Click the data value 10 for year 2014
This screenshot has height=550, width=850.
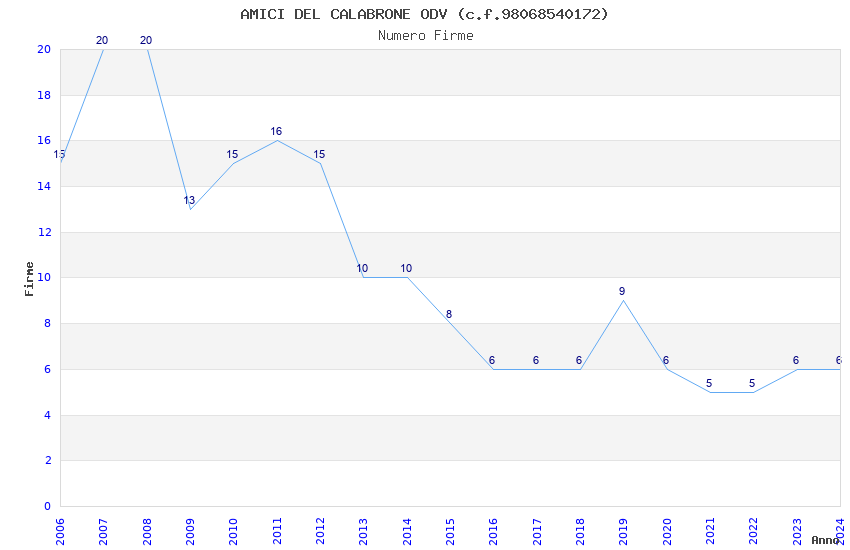click(x=406, y=268)
